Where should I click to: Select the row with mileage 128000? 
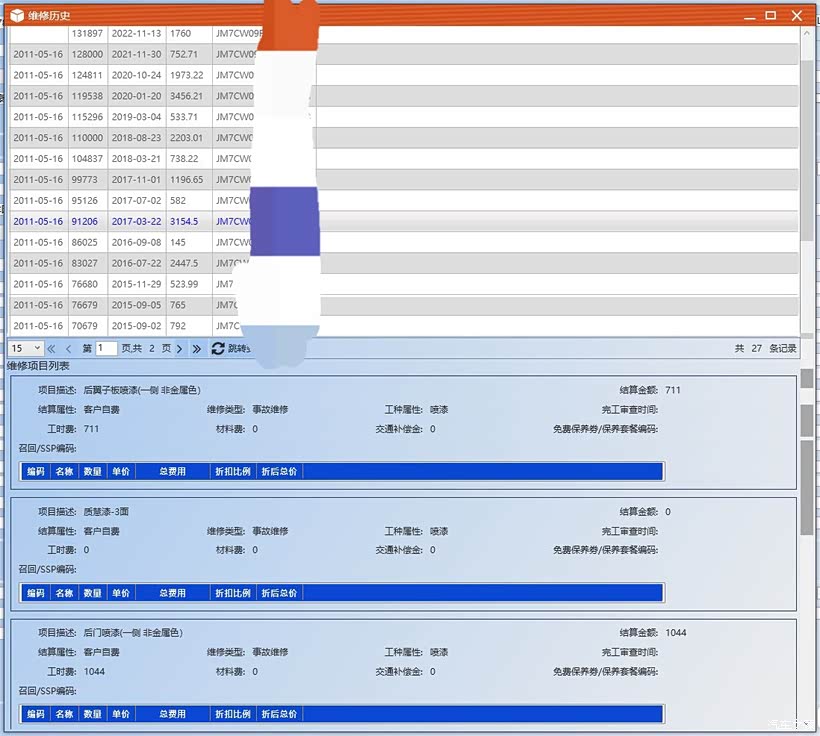[x=86, y=55]
